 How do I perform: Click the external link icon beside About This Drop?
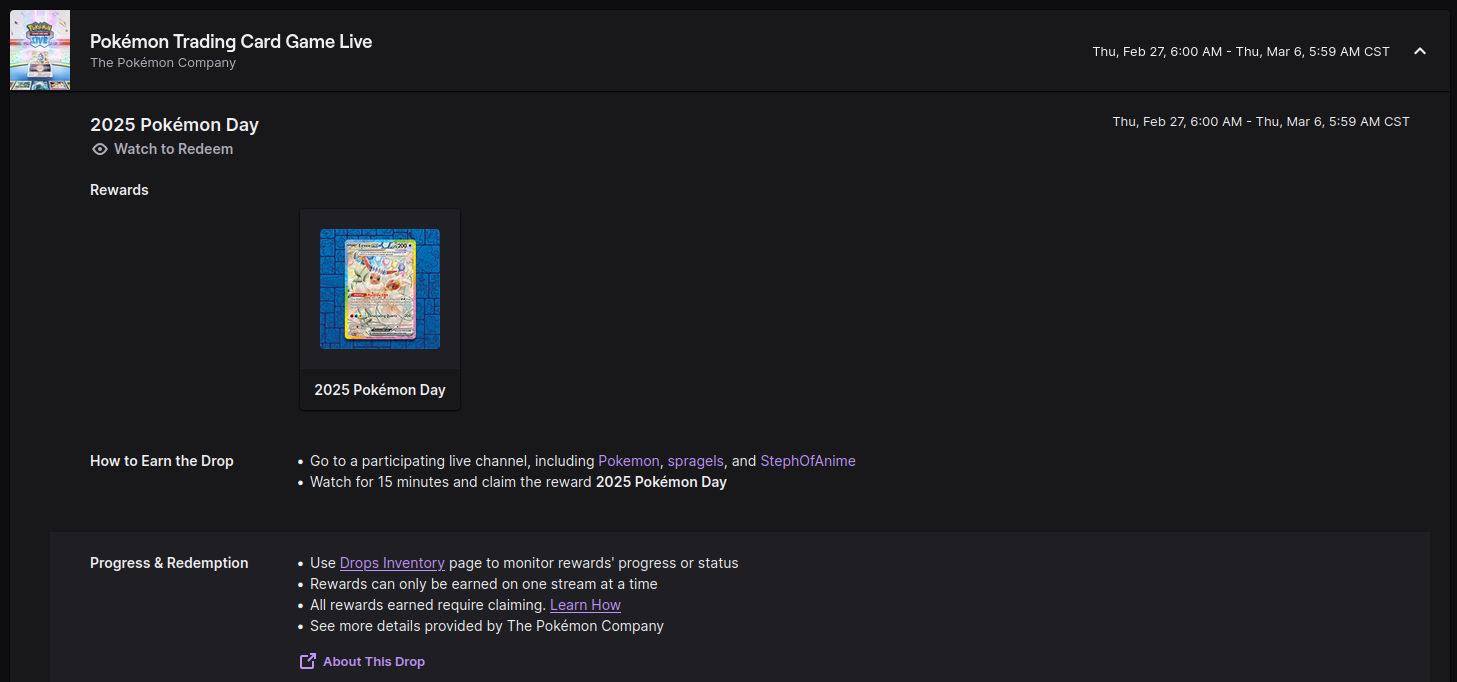tap(308, 661)
